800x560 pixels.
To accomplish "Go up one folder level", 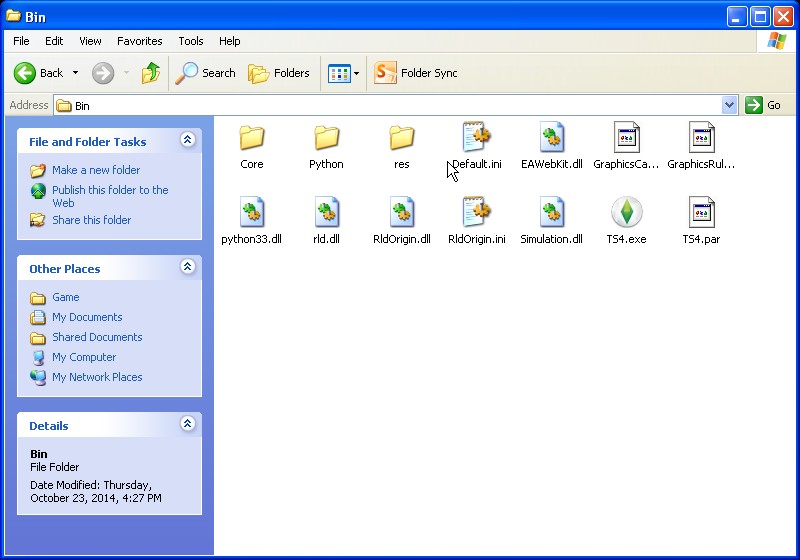I will pos(151,73).
